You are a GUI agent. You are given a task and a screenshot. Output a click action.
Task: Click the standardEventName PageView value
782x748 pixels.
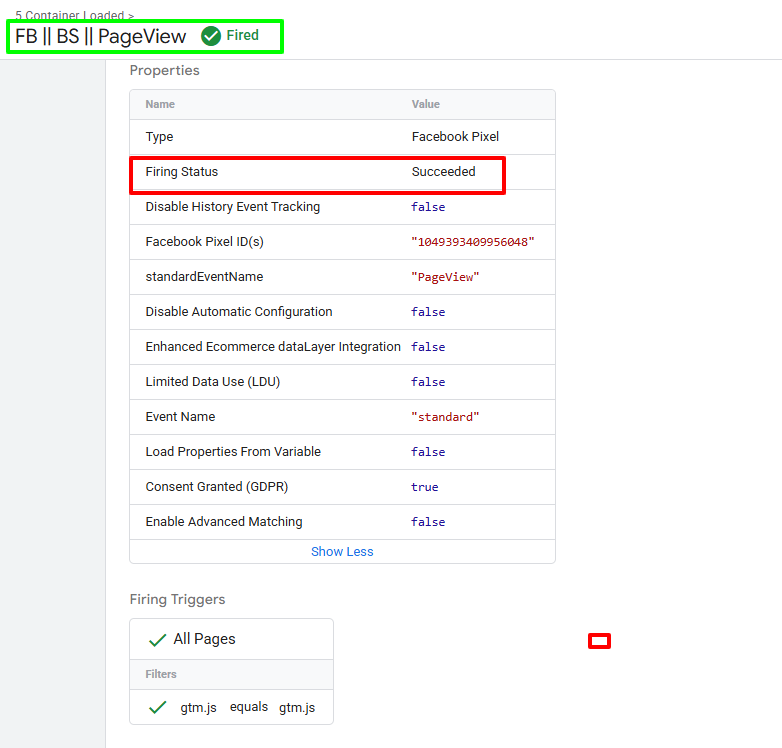[x=445, y=277]
